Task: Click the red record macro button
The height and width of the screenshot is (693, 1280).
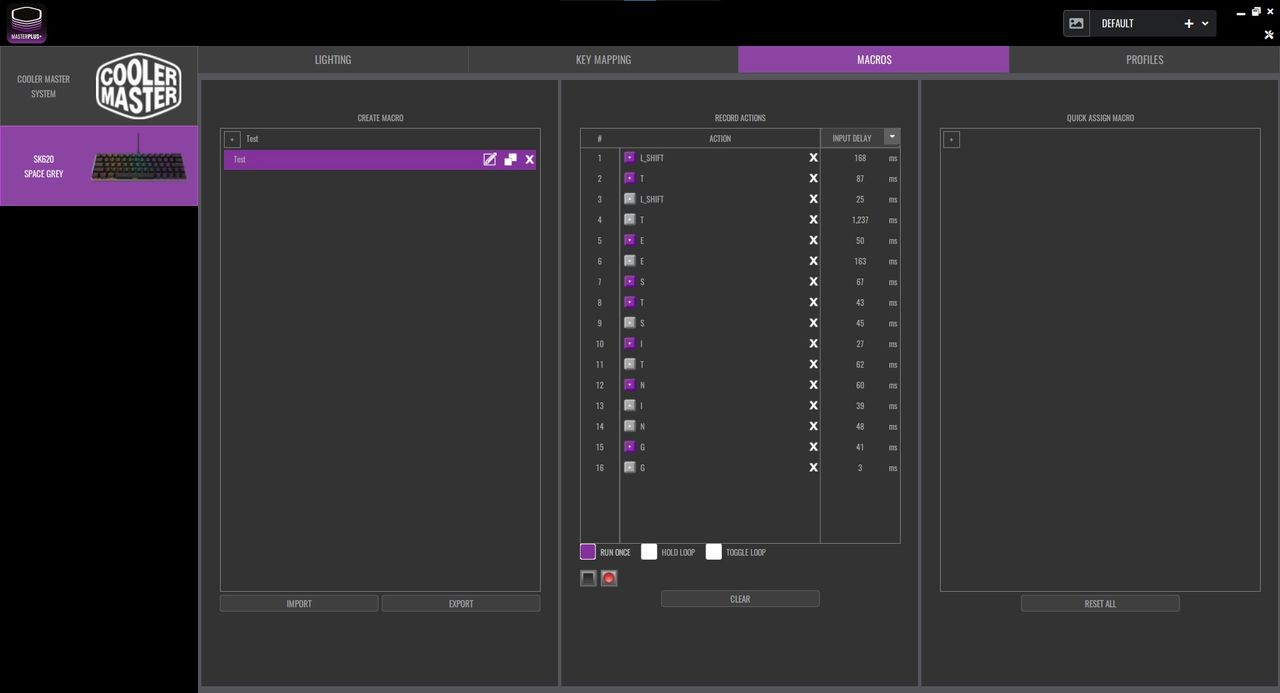Action: (609, 578)
